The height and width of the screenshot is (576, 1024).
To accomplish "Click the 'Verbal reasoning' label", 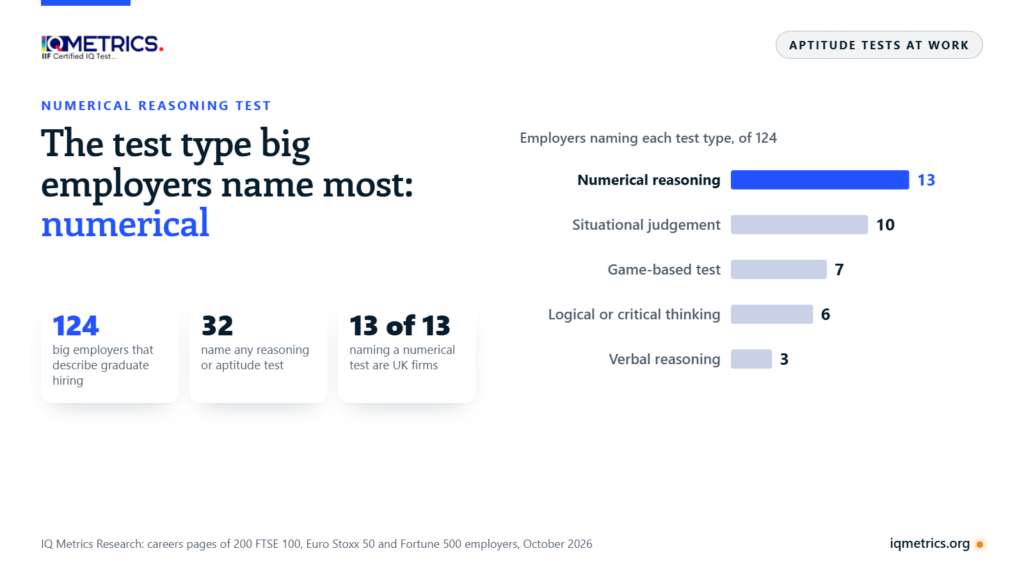I will [664, 359].
